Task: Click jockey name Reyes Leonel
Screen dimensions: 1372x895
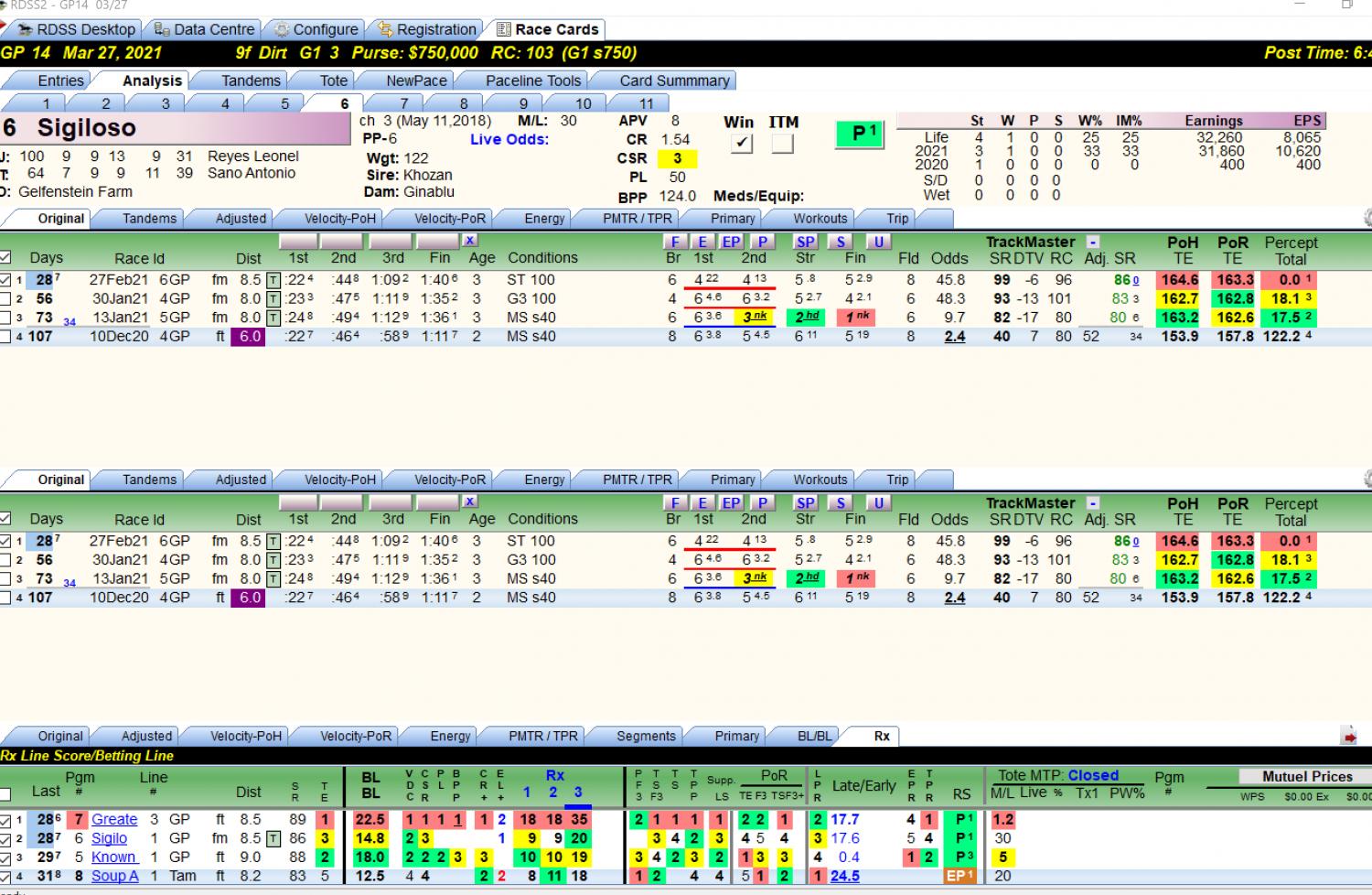Action: pyautogui.click(x=253, y=156)
